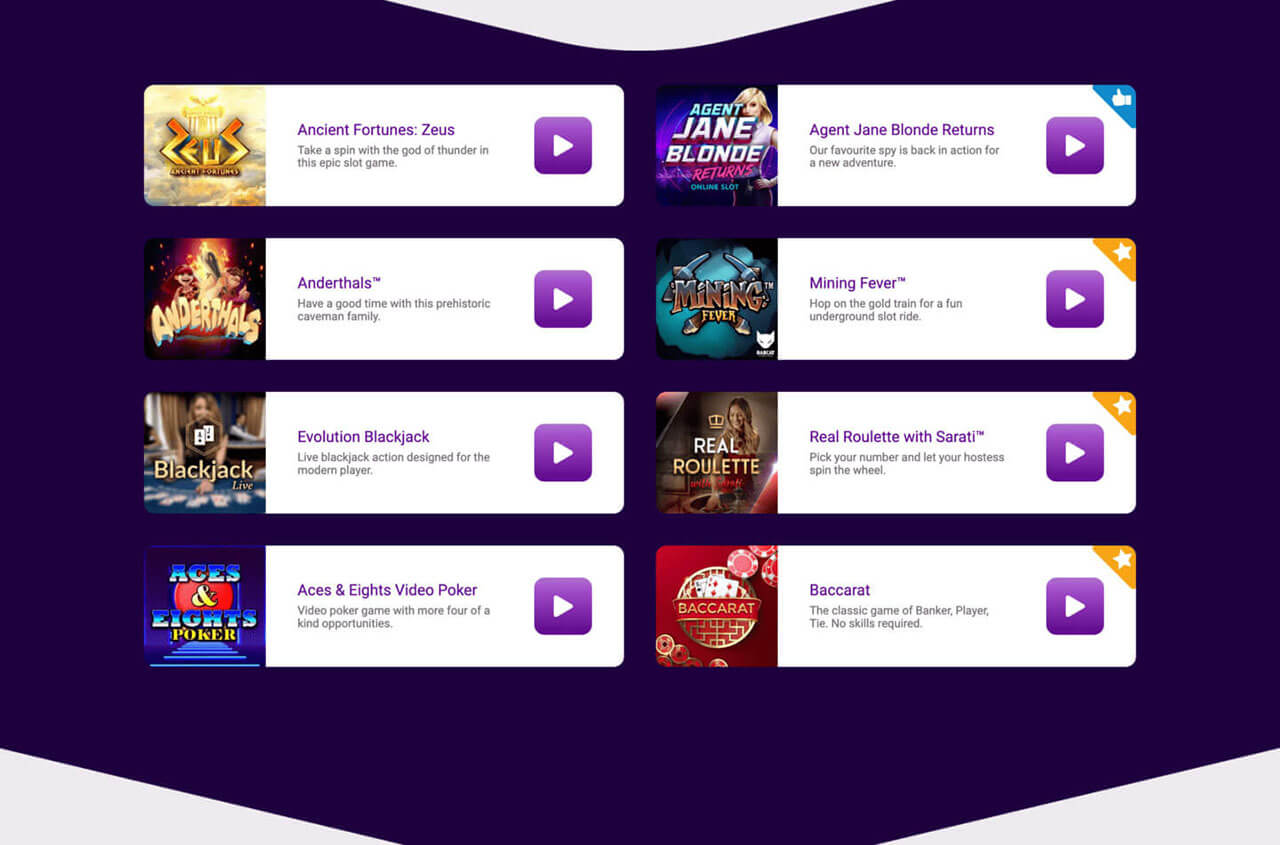Open the Mining Fever title link
The width and height of the screenshot is (1280, 845).
click(857, 283)
